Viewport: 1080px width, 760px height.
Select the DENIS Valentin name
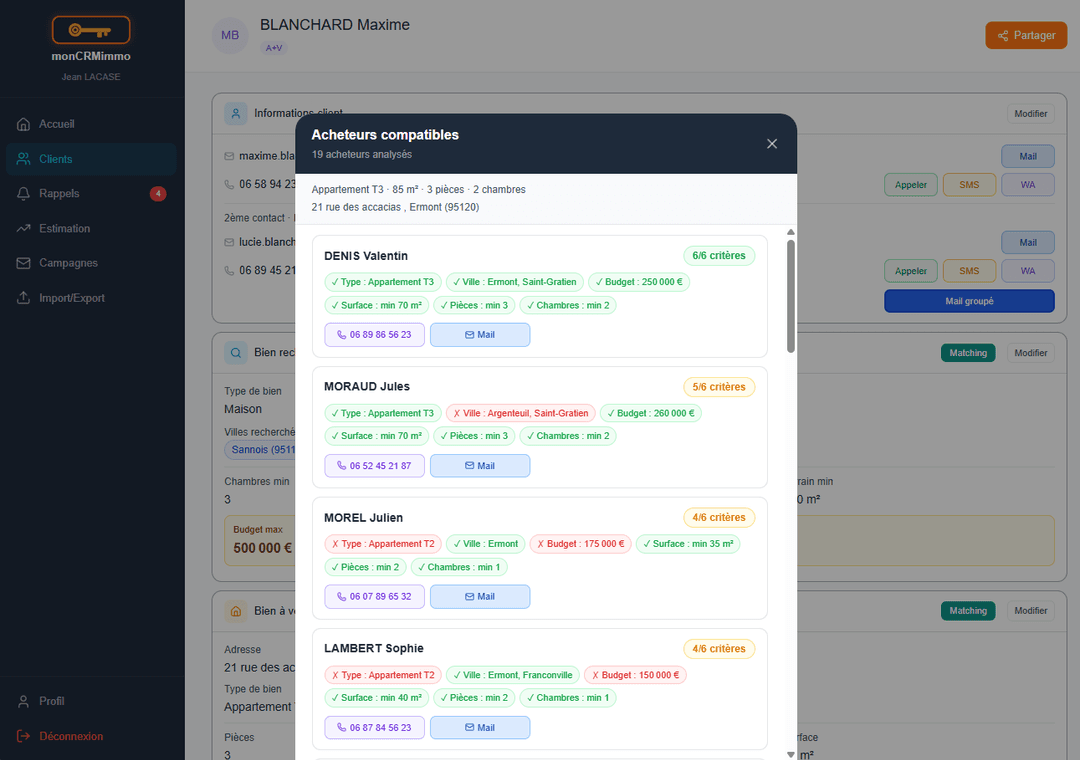click(x=366, y=256)
